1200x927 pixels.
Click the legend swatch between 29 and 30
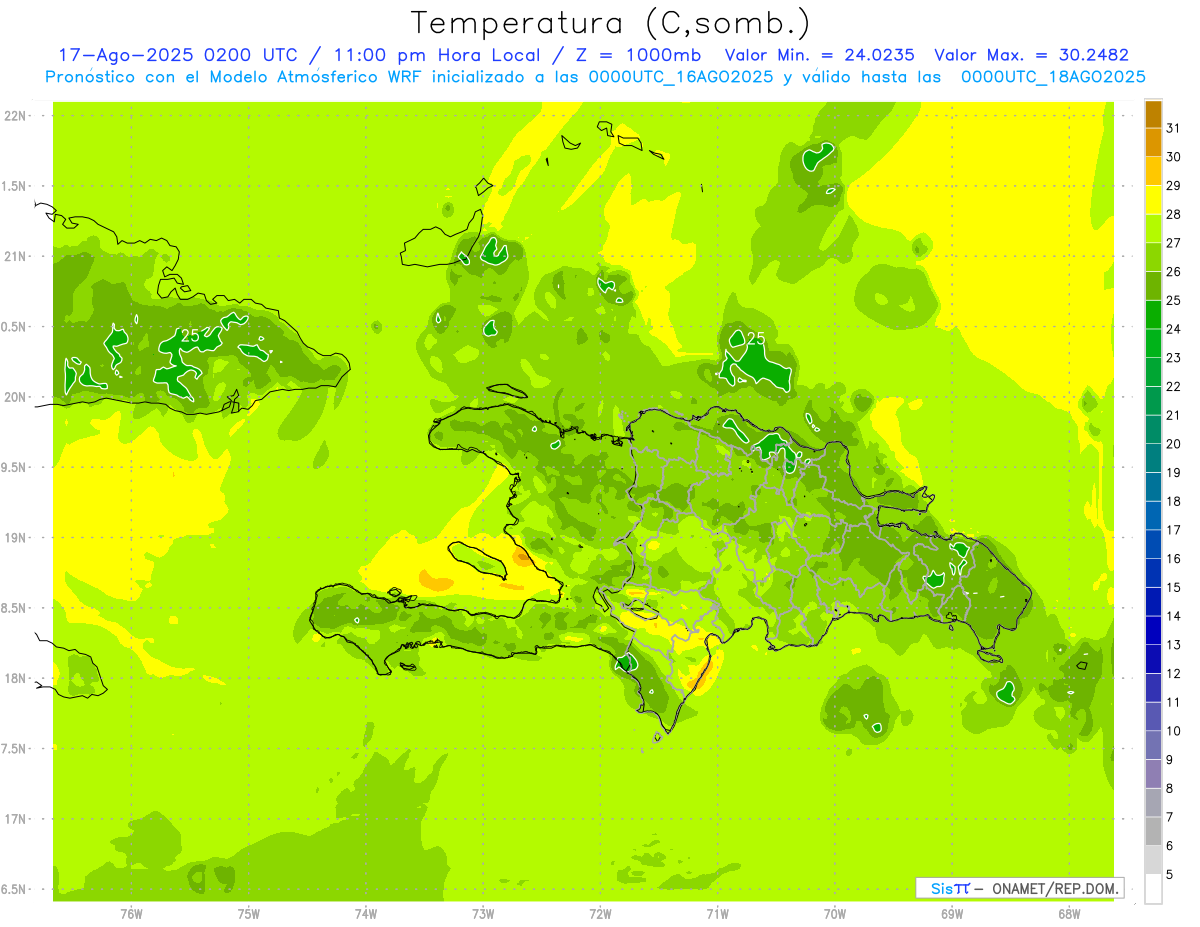[x=1153, y=172]
